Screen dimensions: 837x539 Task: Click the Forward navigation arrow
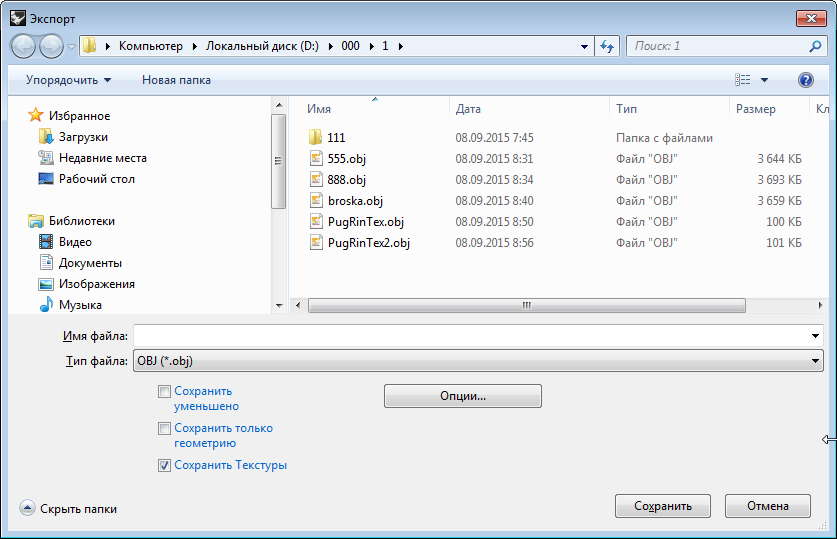coord(52,46)
